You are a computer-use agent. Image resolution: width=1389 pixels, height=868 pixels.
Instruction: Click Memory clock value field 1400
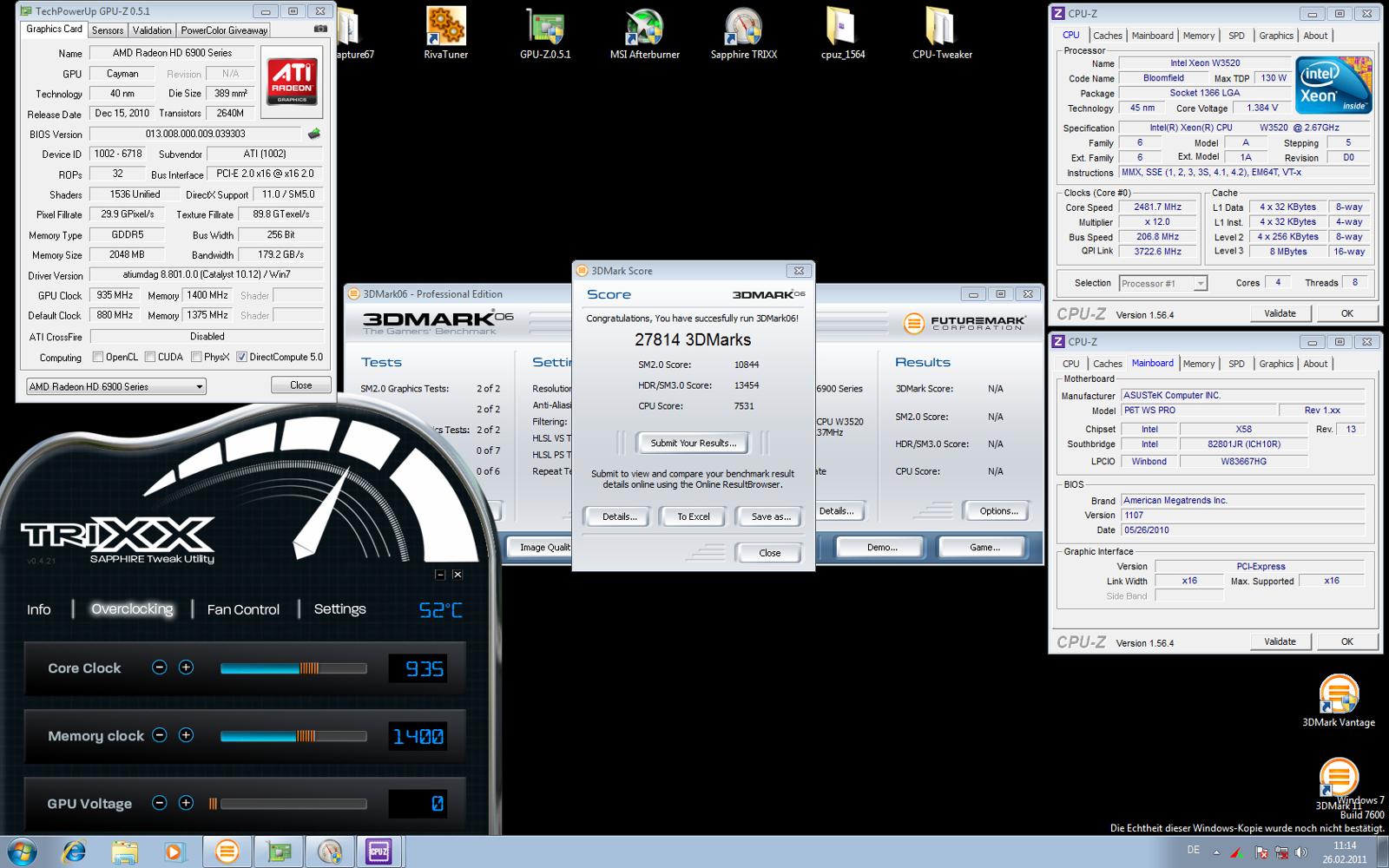[x=418, y=735]
